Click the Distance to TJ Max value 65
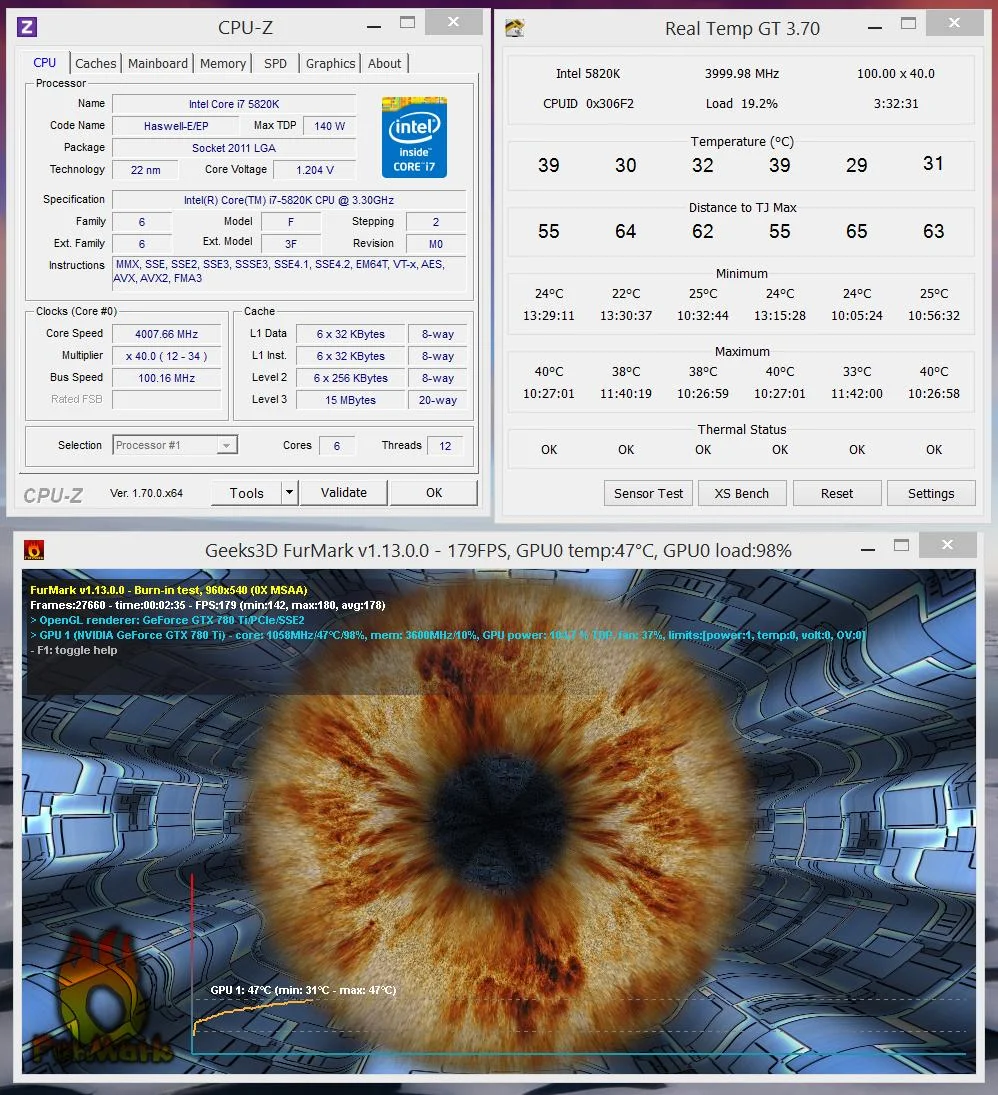 tap(857, 231)
